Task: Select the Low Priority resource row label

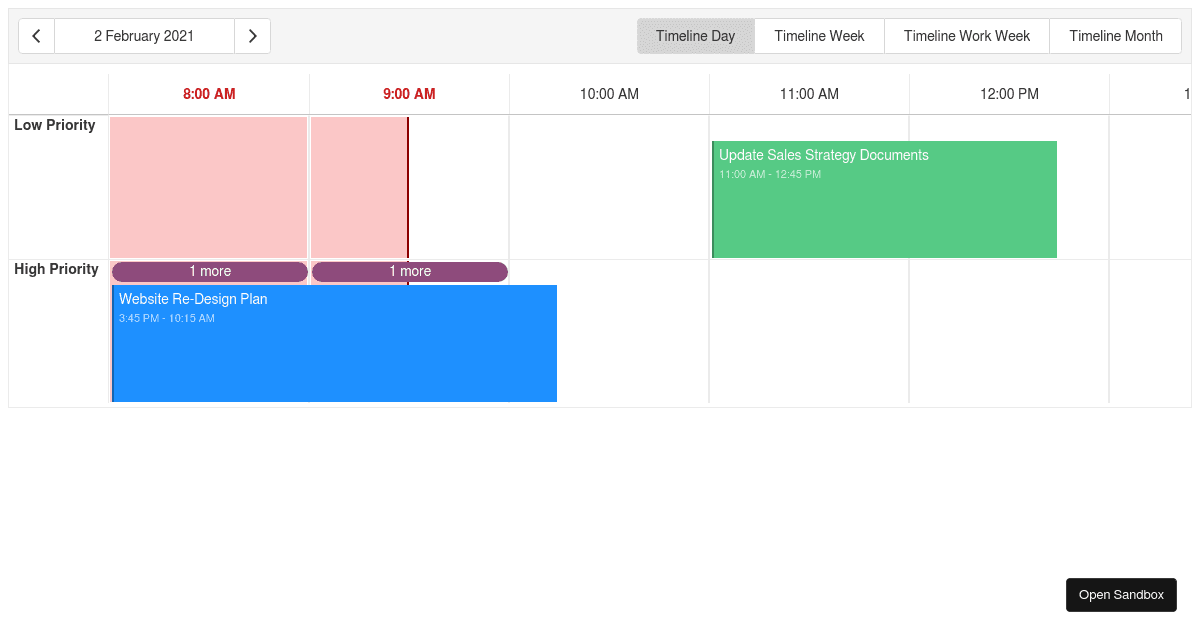Action: [x=56, y=125]
